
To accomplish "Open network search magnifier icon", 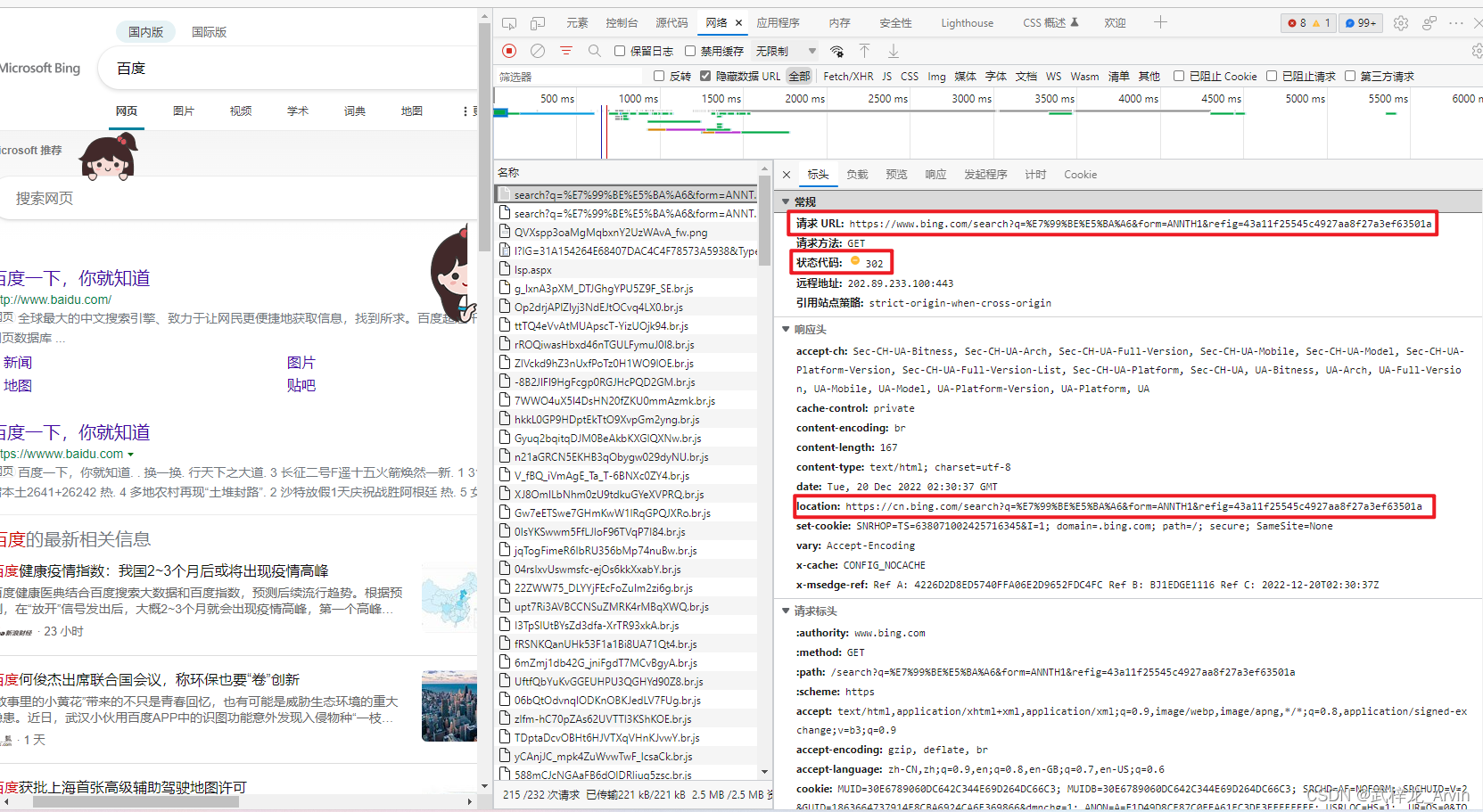I will coord(595,51).
